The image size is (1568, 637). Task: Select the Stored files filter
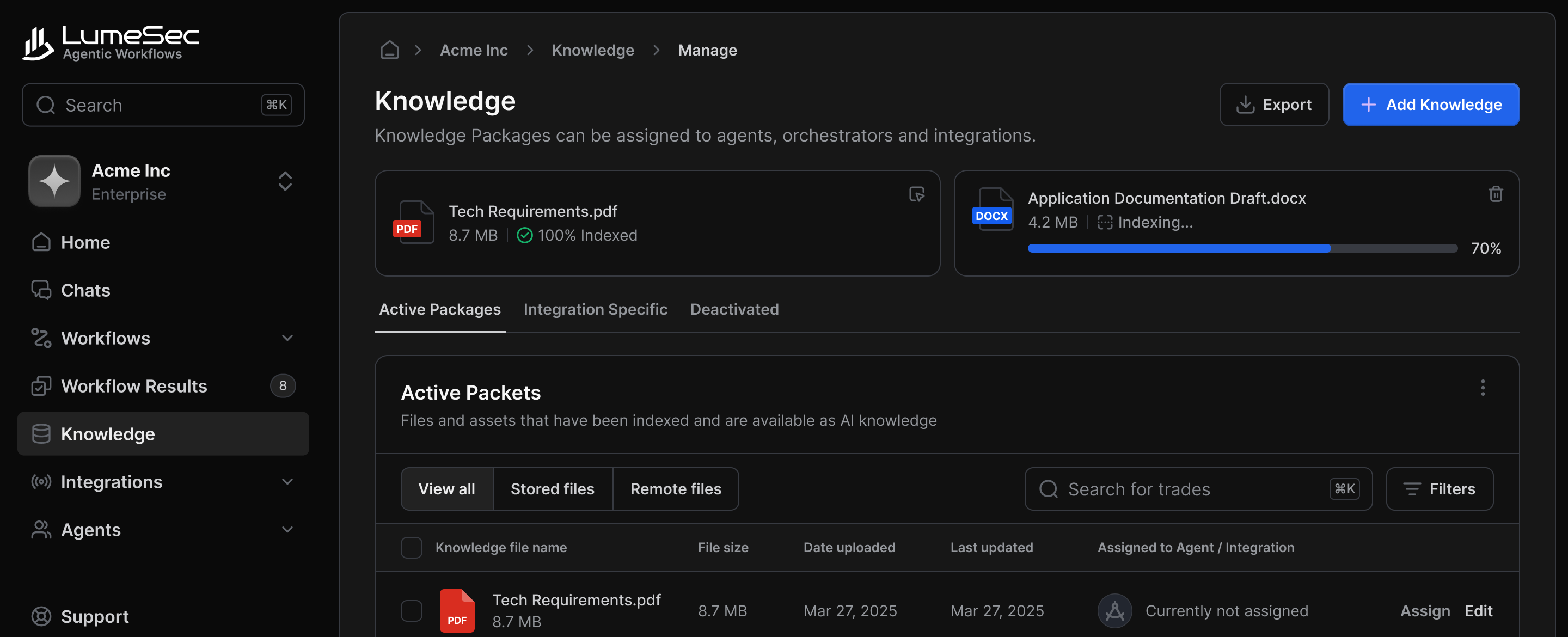coord(553,489)
